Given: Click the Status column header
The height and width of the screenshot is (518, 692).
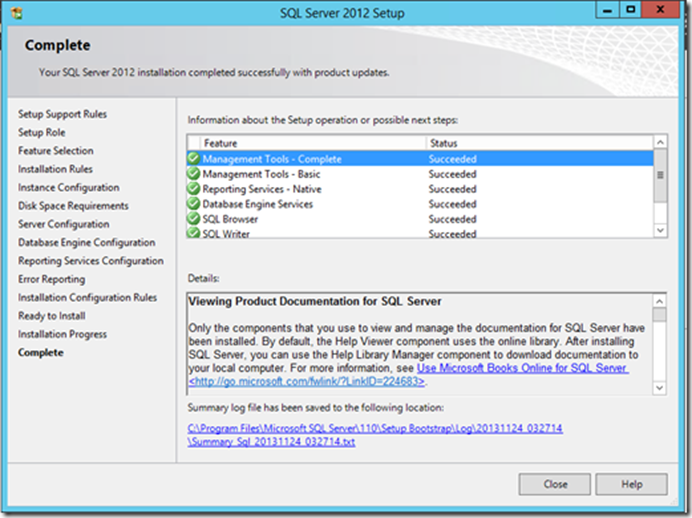Looking at the screenshot, I should 540,143.
